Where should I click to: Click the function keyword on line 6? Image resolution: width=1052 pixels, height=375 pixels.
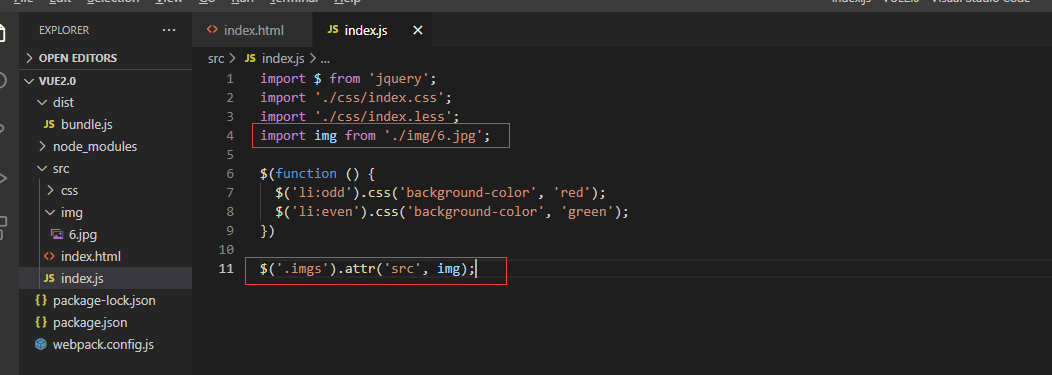click(x=306, y=174)
